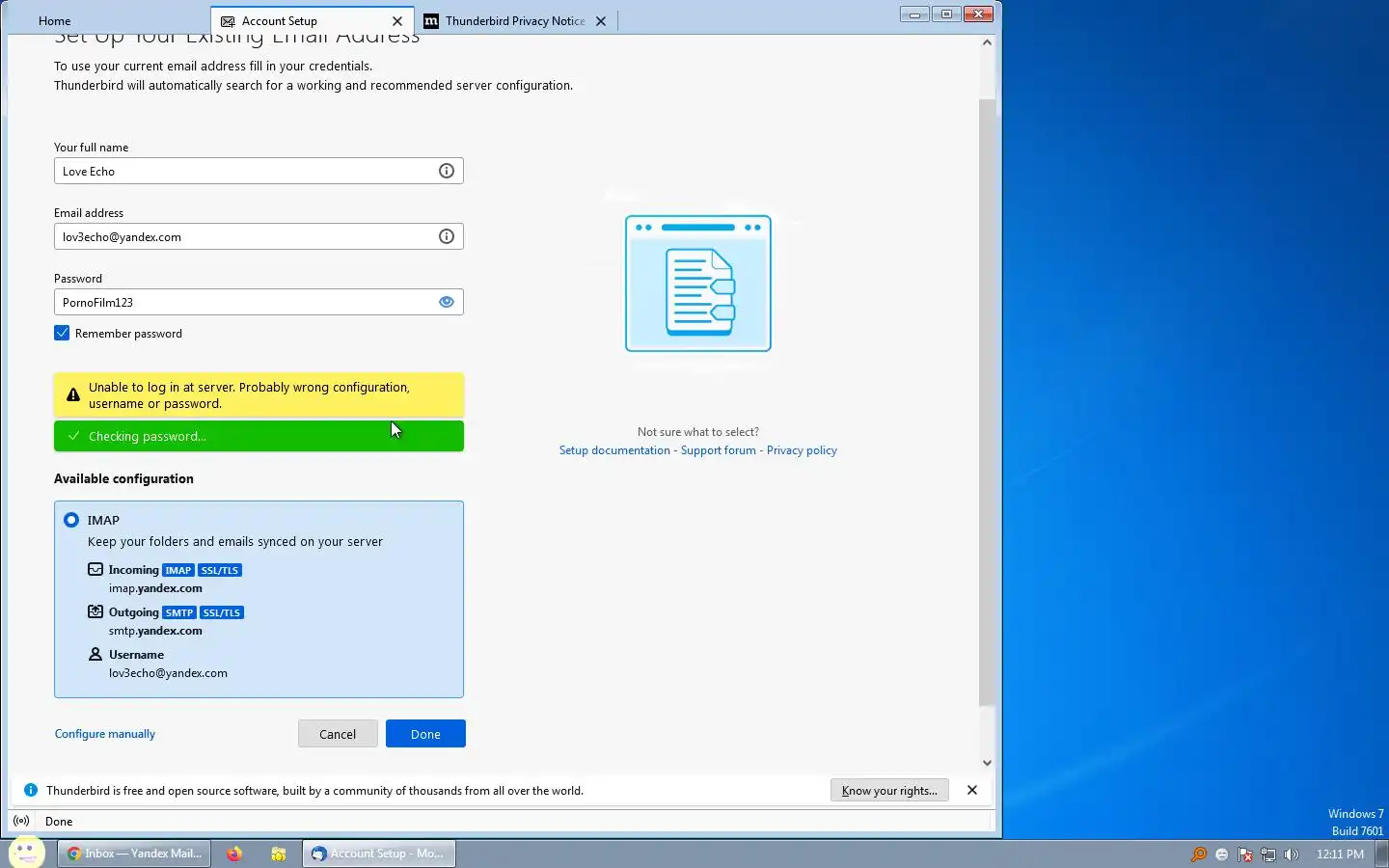Minimize the Thunderbird window
The image size is (1389, 868).
tap(914, 14)
